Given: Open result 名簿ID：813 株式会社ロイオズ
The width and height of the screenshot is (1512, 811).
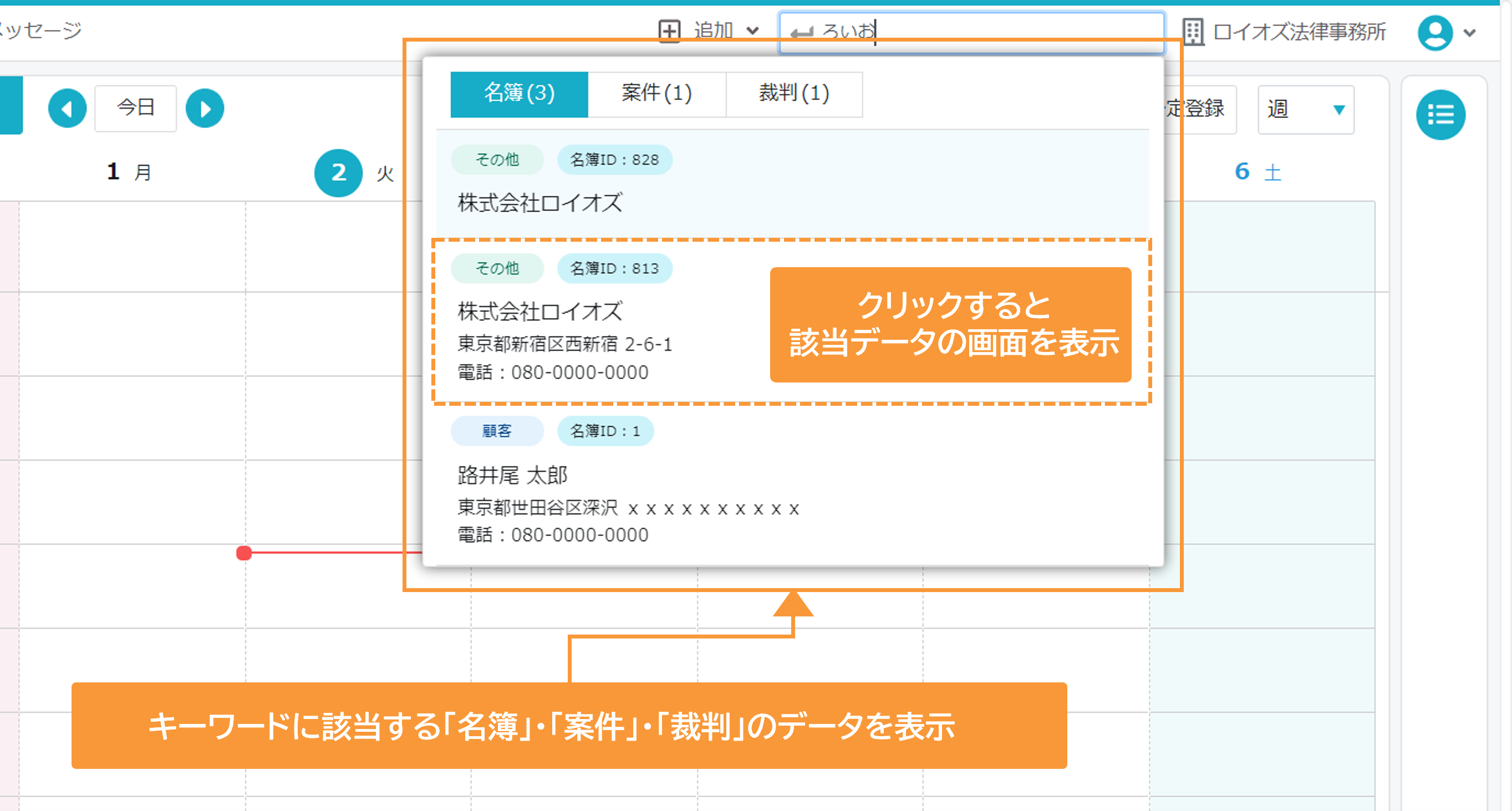Looking at the screenshot, I should 792,322.
